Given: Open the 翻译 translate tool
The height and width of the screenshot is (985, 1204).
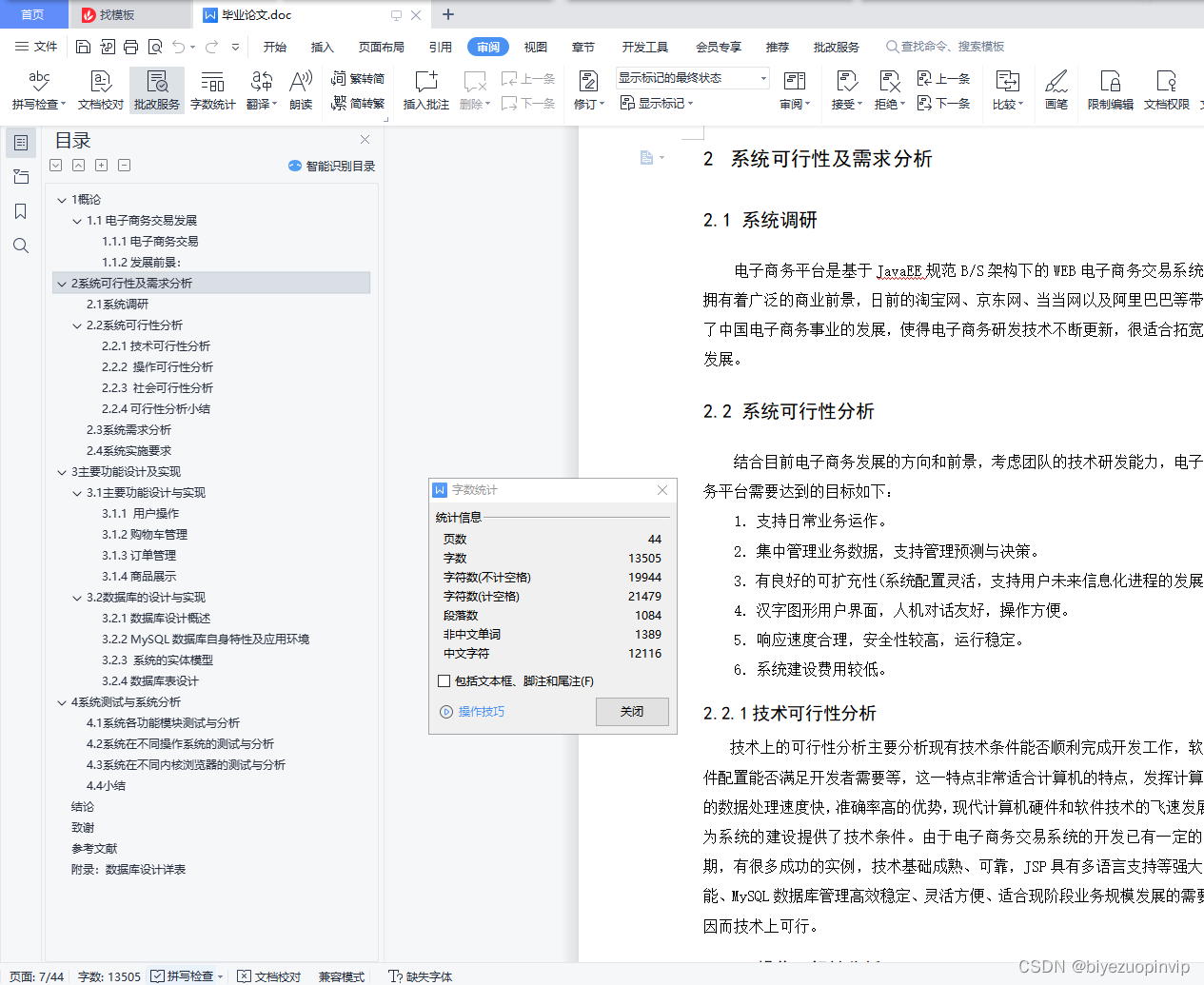Looking at the screenshot, I should point(262,90).
